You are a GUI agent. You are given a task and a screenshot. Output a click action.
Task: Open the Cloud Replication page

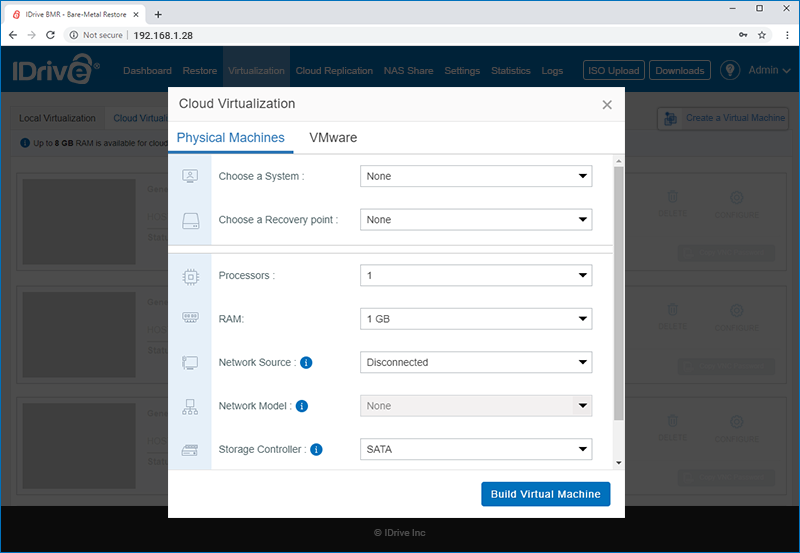(x=334, y=70)
